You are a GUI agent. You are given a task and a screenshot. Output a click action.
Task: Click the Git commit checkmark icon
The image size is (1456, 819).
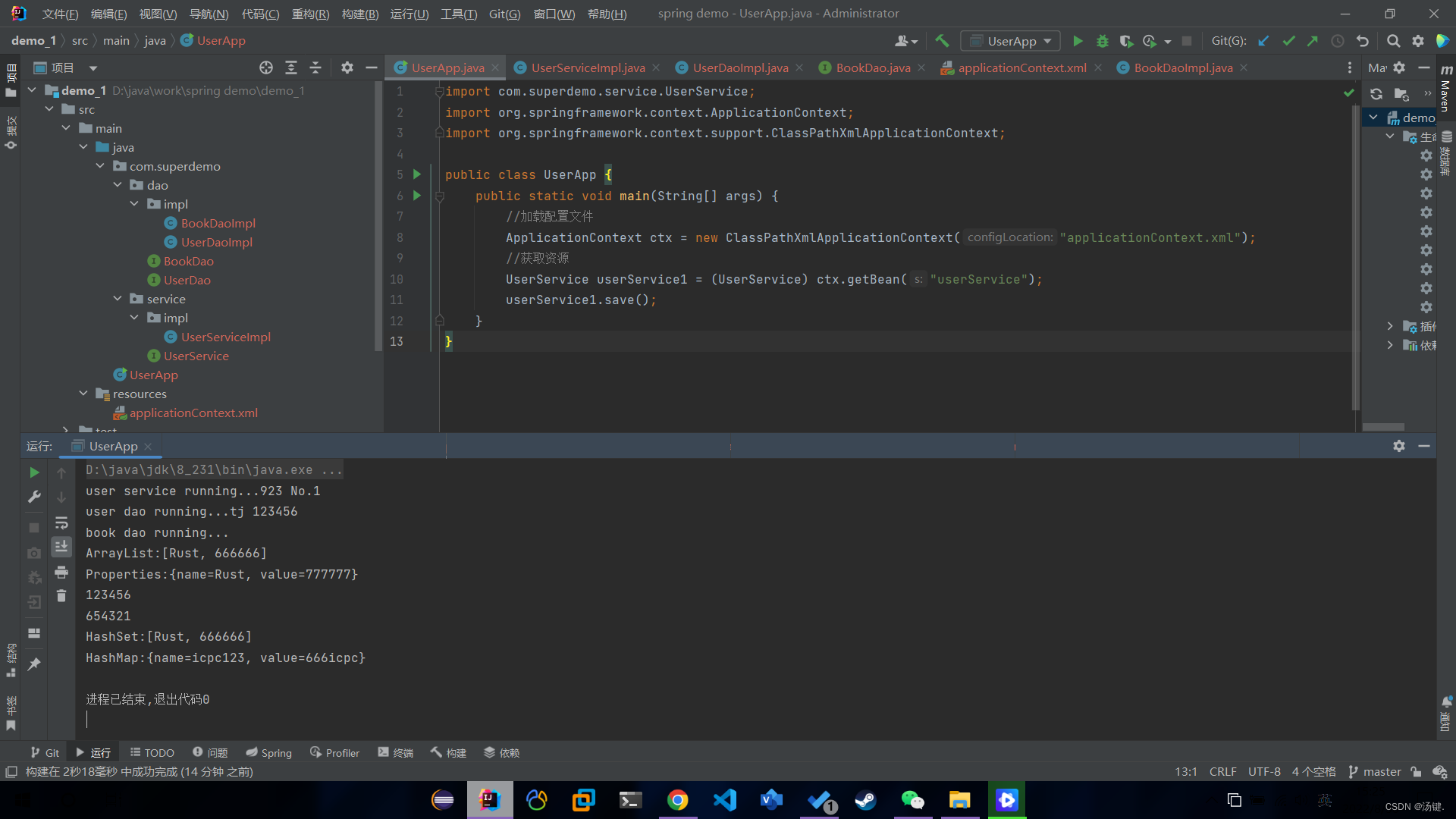[x=1288, y=41]
